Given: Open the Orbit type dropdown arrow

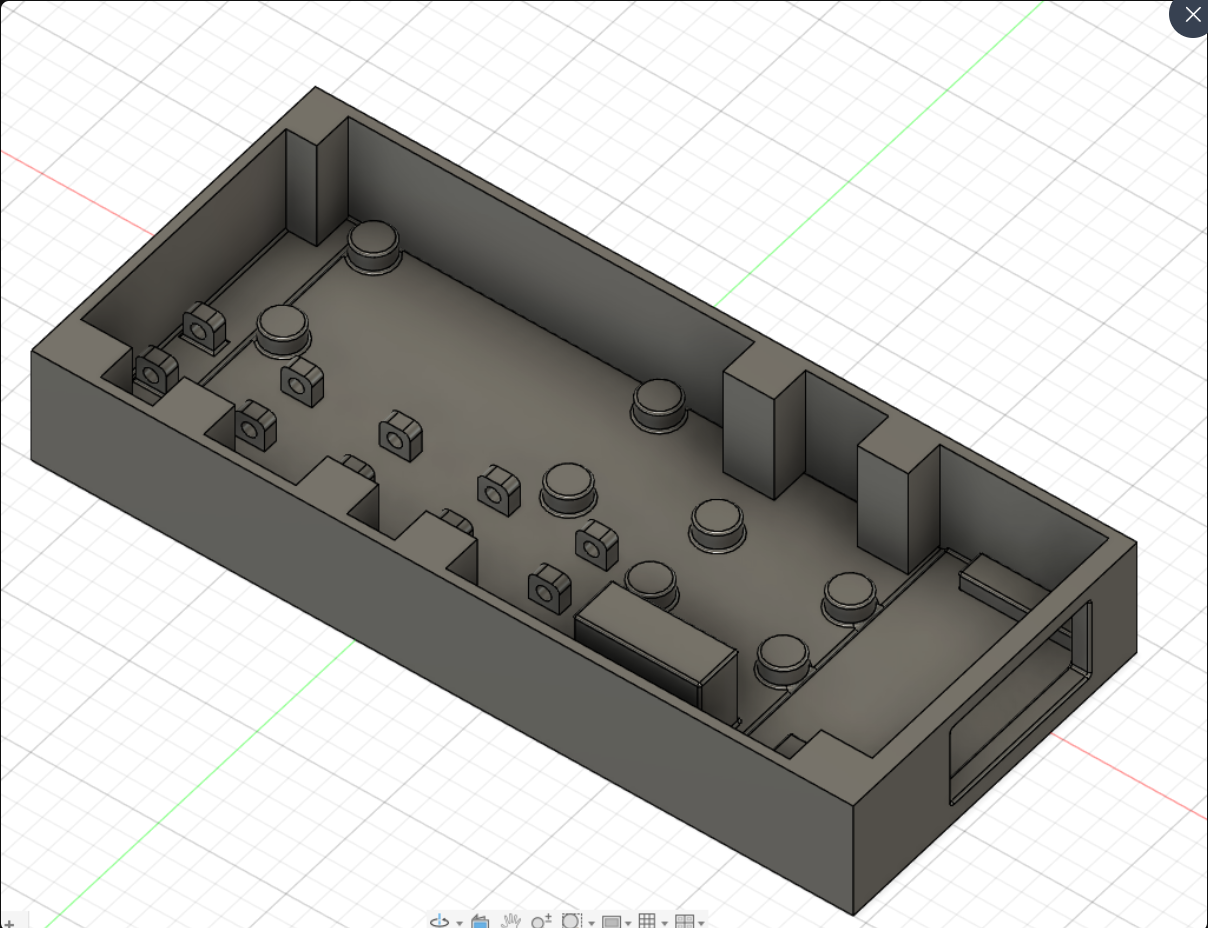Looking at the screenshot, I should click(459, 923).
